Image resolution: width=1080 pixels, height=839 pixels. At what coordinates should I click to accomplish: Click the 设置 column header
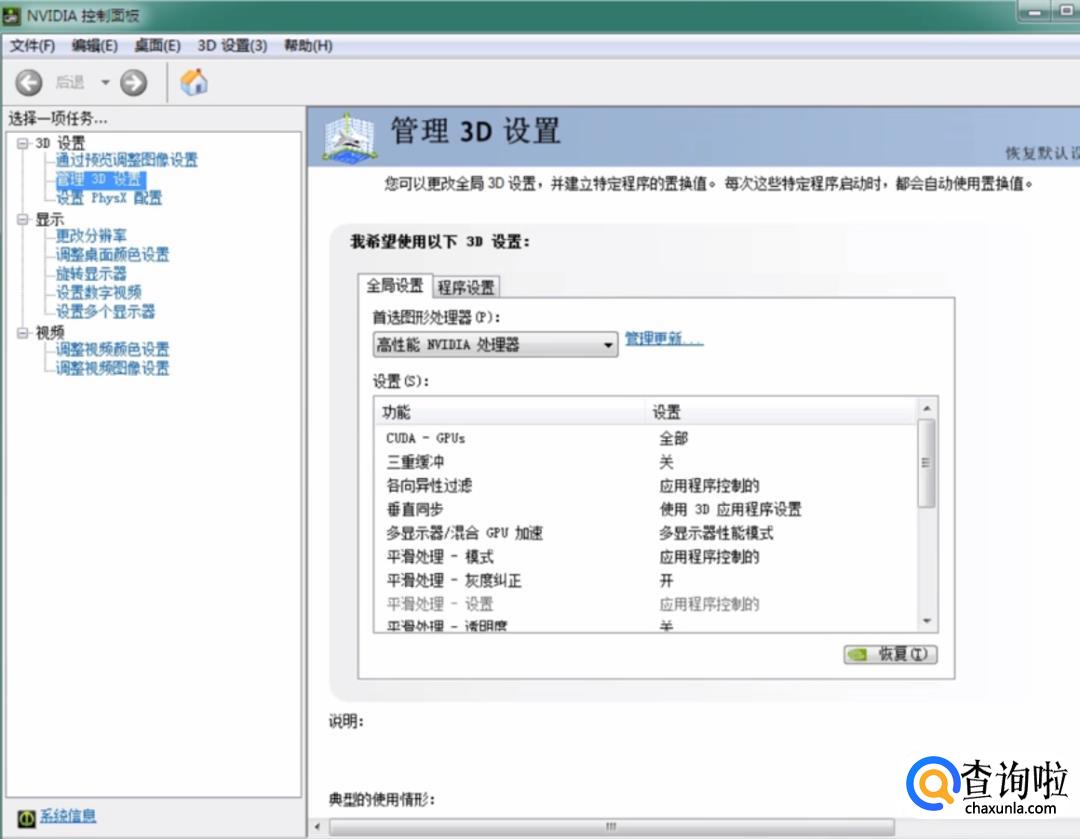tap(782, 412)
